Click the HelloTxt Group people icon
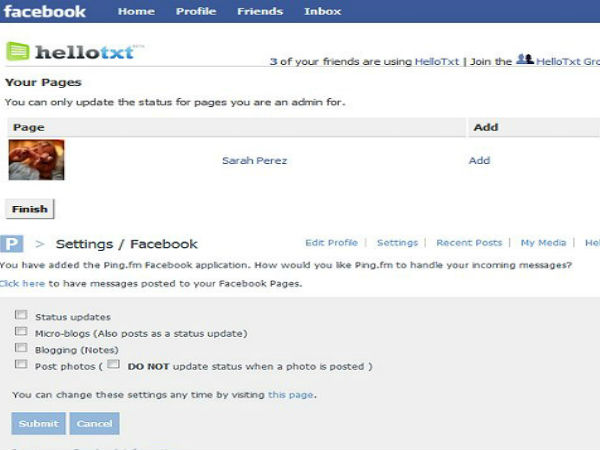The height and width of the screenshot is (450, 600). [x=524, y=60]
